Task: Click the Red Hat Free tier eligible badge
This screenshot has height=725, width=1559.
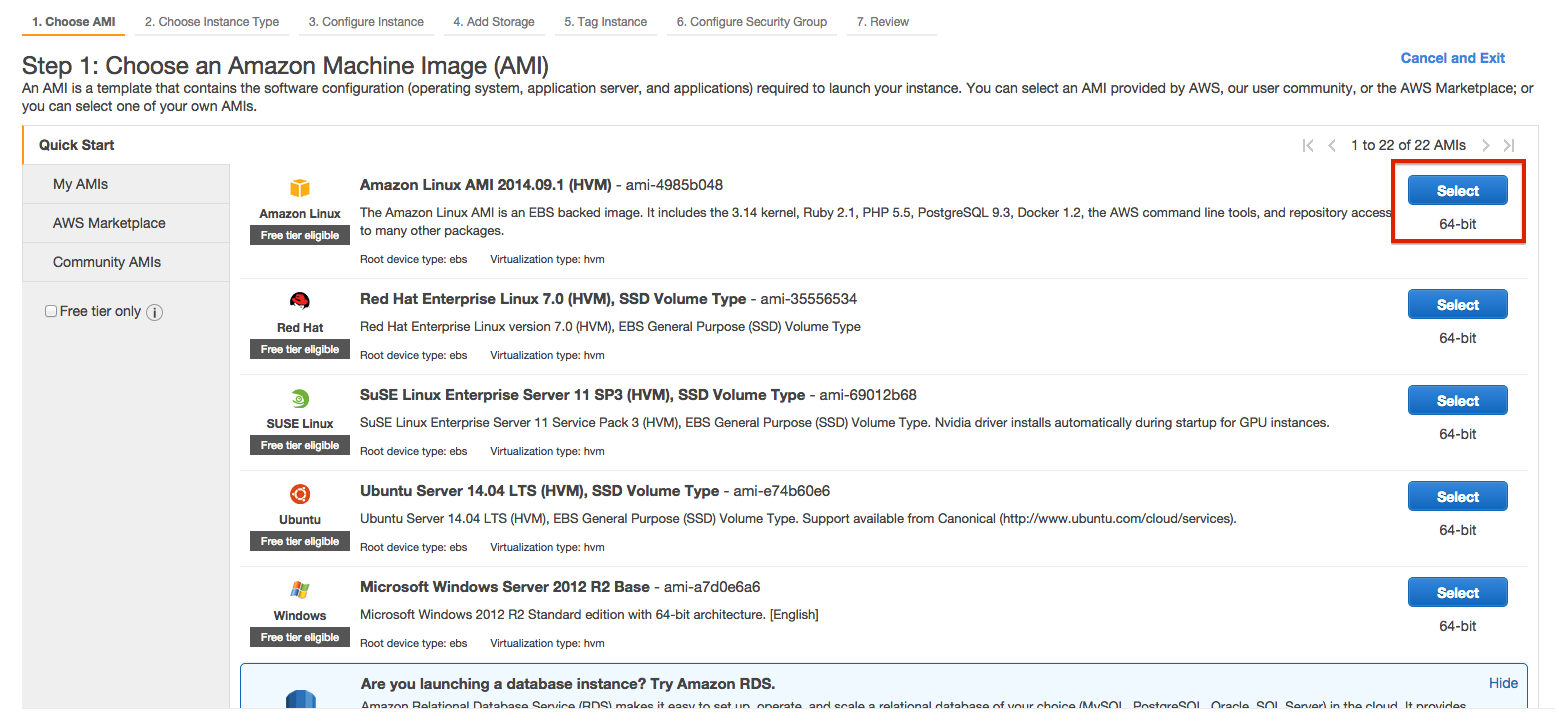Action: tap(300, 349)
